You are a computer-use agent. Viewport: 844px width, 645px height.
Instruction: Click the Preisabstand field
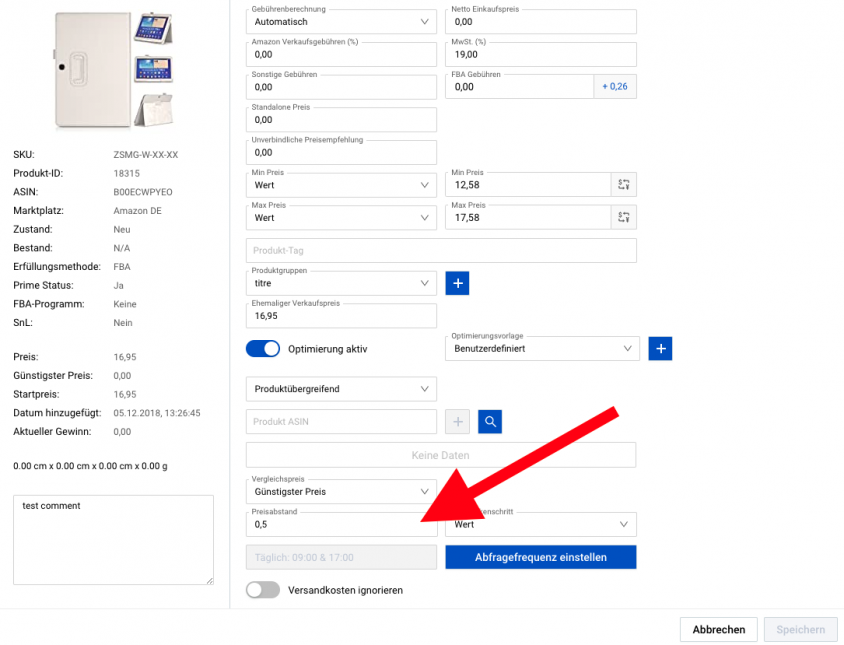(341, 524)
